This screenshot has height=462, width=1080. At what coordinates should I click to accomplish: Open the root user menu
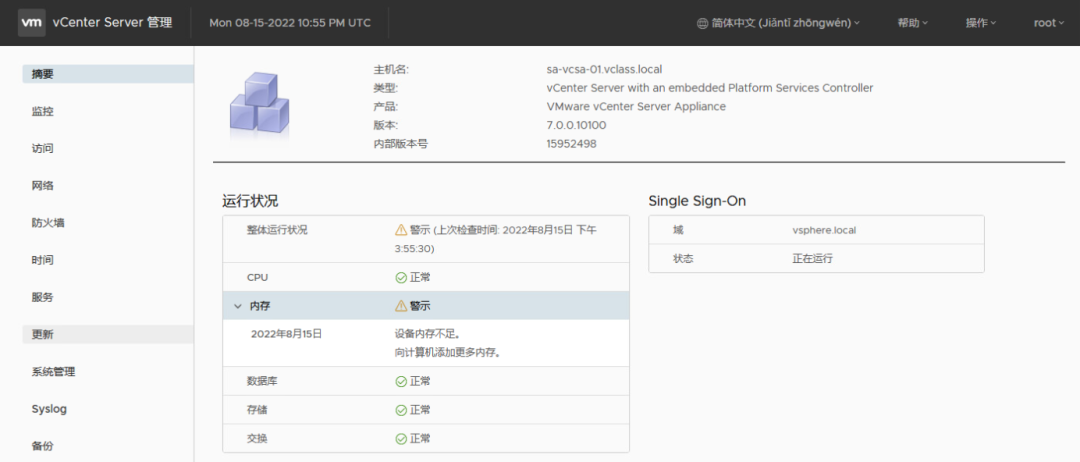click(x=1048, y=23)
